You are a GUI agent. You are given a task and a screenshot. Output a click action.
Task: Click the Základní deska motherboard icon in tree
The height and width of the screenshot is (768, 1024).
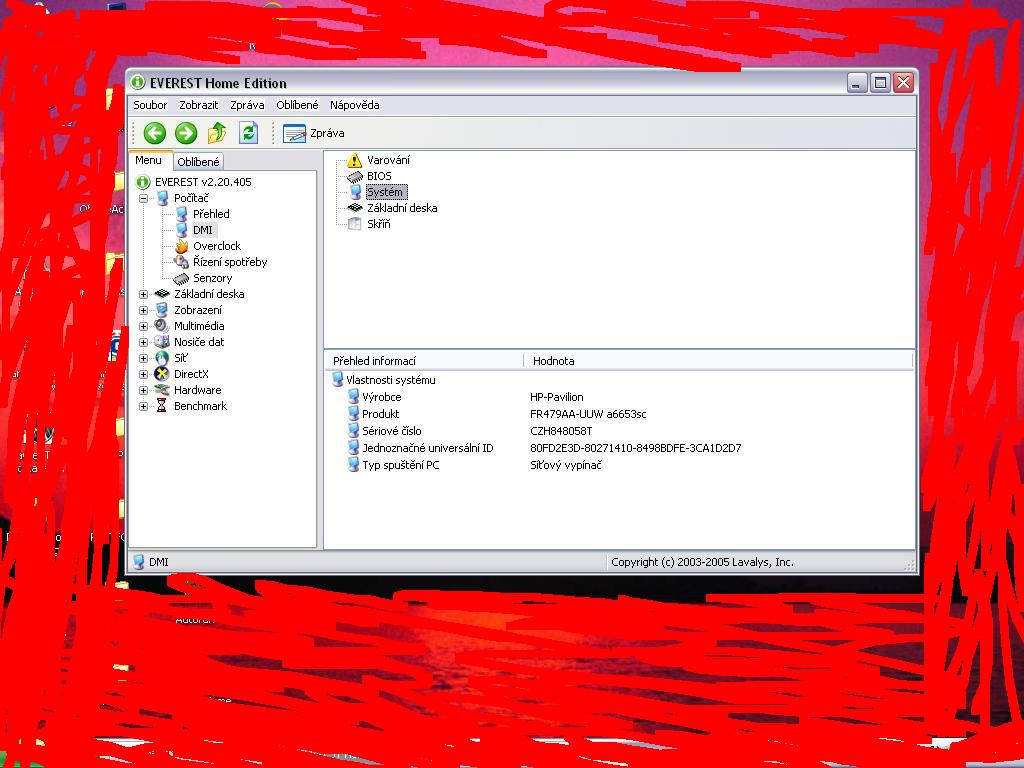pyautogui.click(x=162, y=294)
